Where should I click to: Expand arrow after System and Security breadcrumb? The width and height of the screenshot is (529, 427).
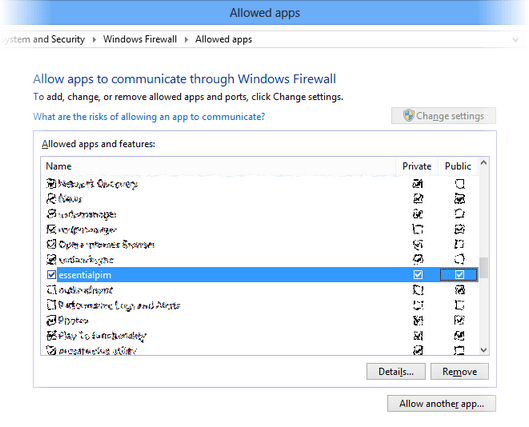(x=94, y=40)
